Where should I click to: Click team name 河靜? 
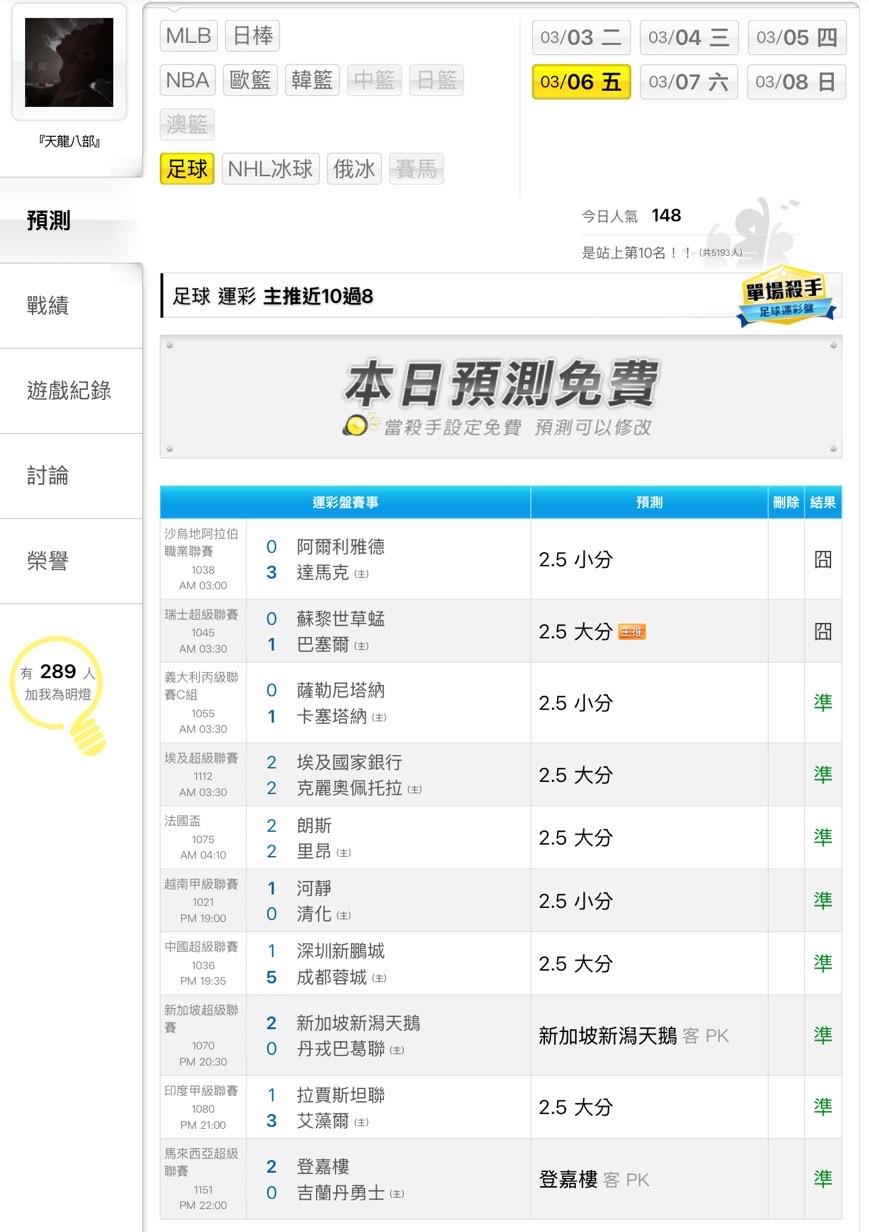[x=314, y=888]
